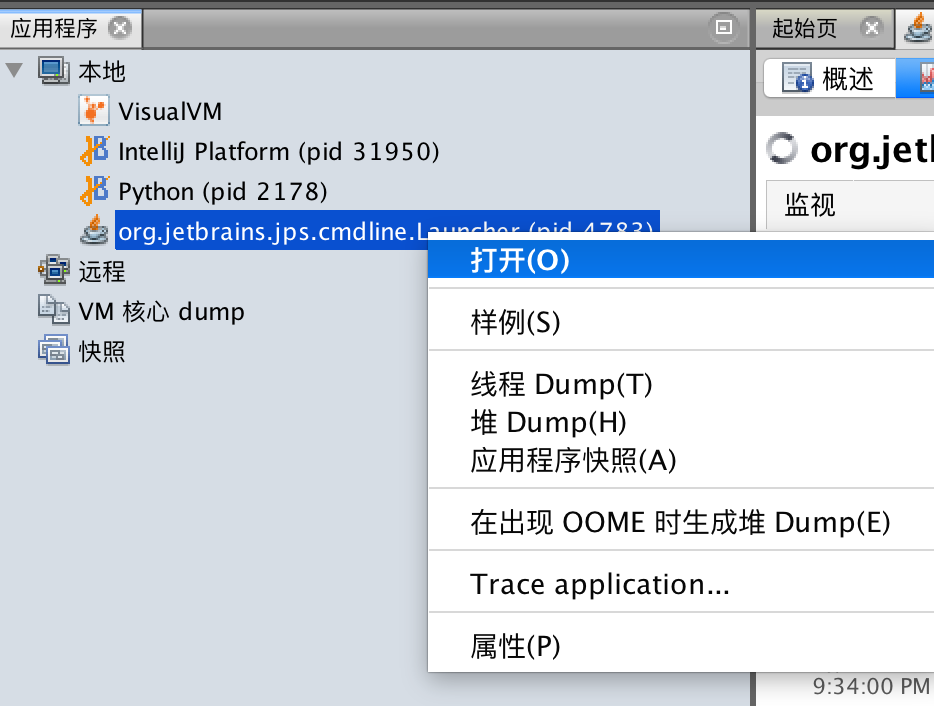
Task: Click the IntelliJ Platform JetBrains icon
Action: (x=95, y=151)
